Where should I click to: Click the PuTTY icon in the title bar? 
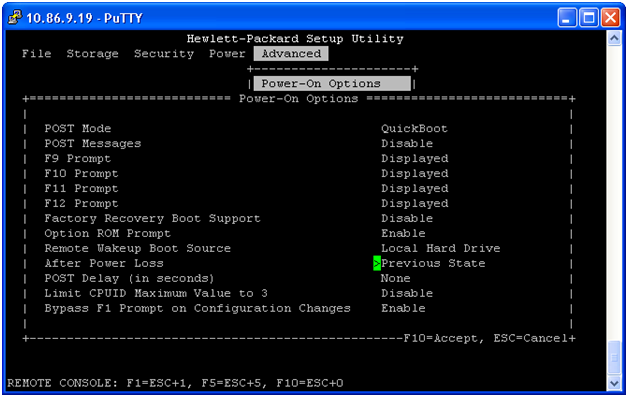point(14,18)
